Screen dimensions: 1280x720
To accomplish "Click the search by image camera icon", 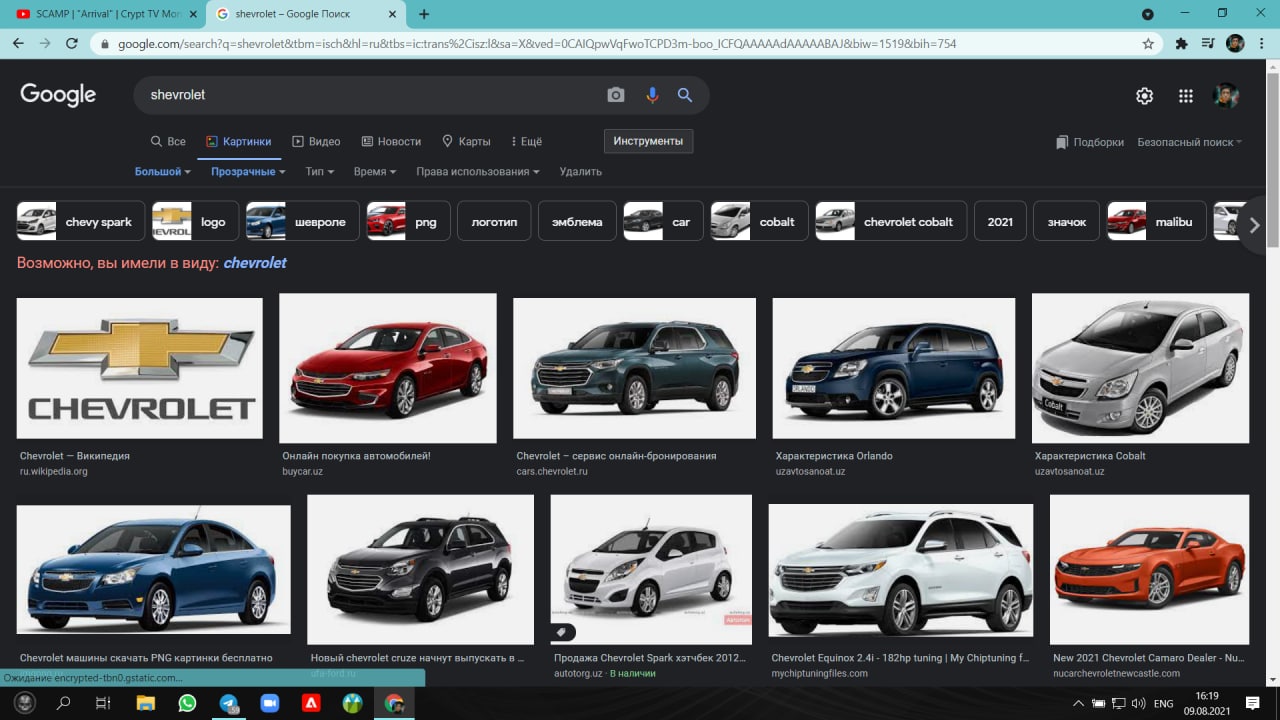I will 616,95.
